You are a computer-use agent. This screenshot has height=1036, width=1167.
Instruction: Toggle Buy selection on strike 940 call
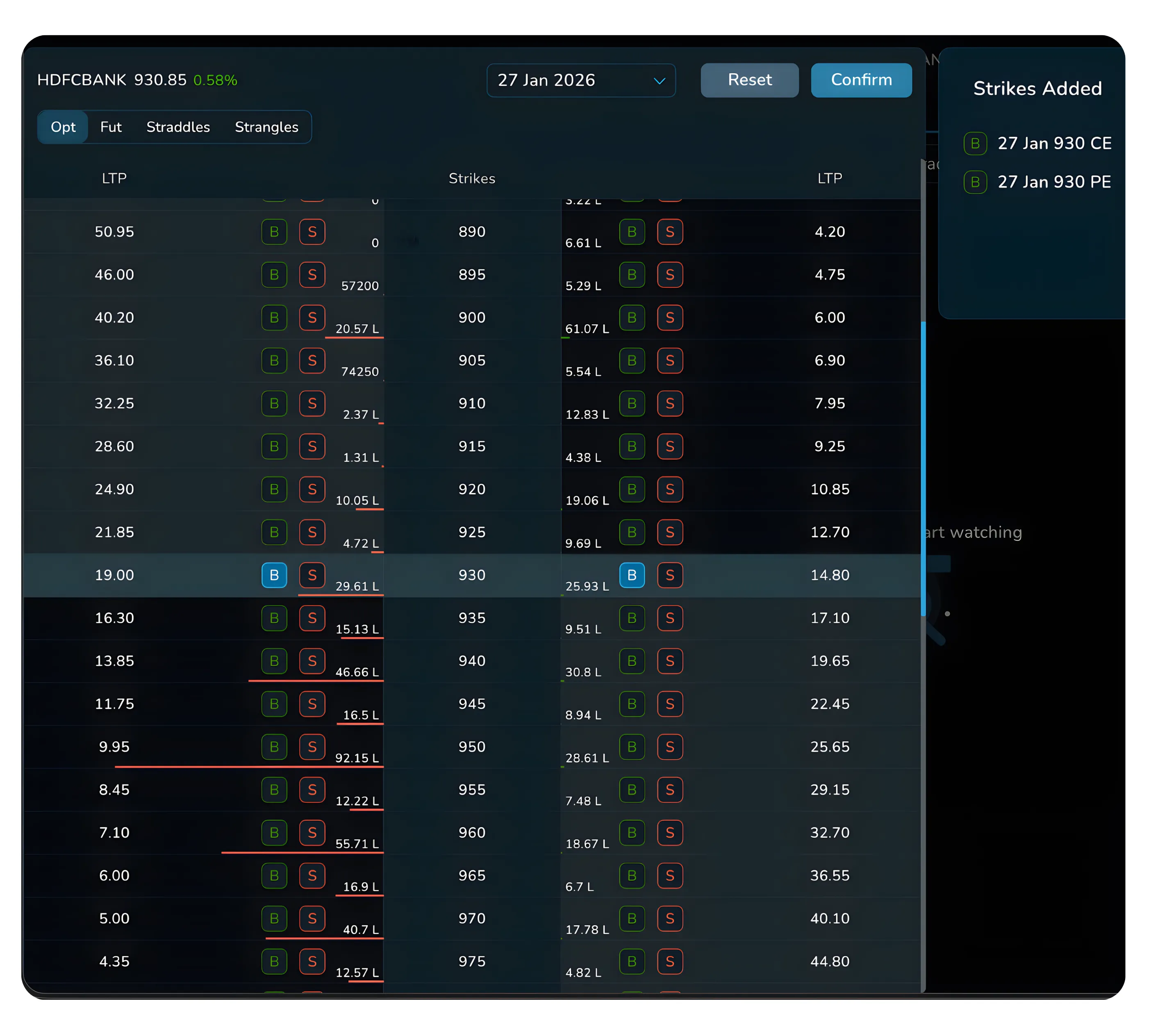click(275, 661)
